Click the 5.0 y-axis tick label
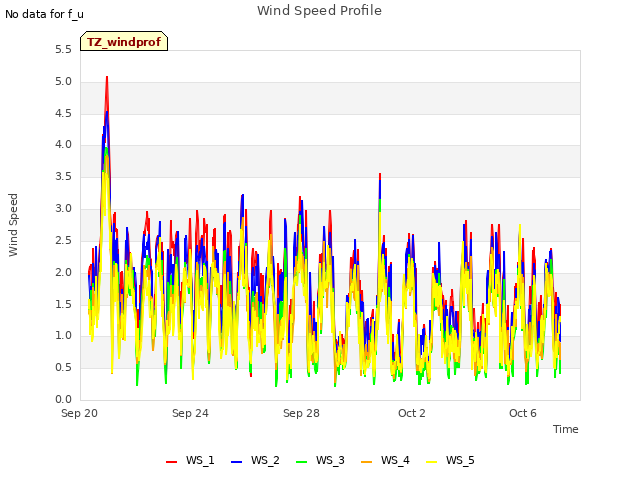Image resolution: width=640 pixels, height=480 pixels. (x=63, y=82)
